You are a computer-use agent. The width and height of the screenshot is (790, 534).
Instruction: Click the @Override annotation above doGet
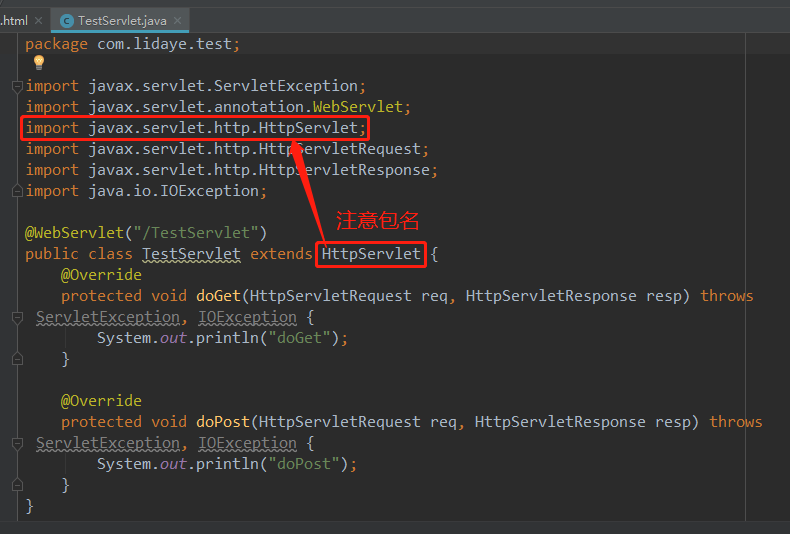101,275
